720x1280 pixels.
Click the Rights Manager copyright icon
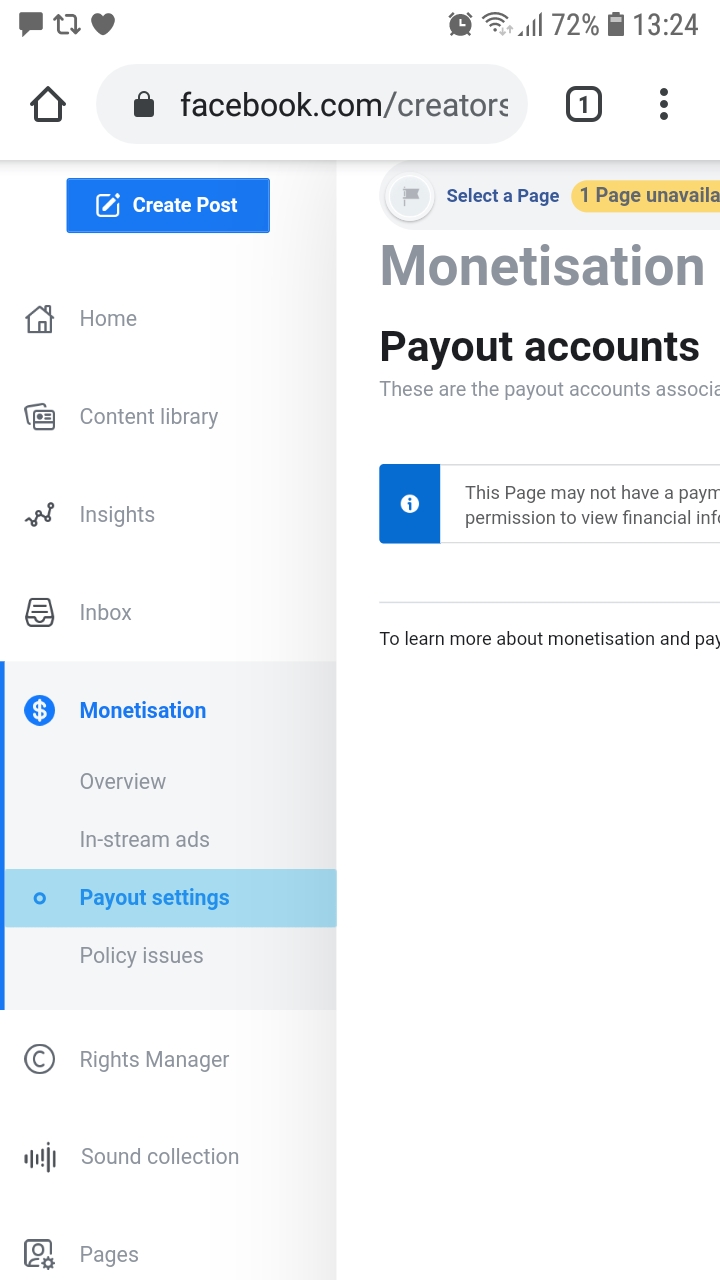39,1059
